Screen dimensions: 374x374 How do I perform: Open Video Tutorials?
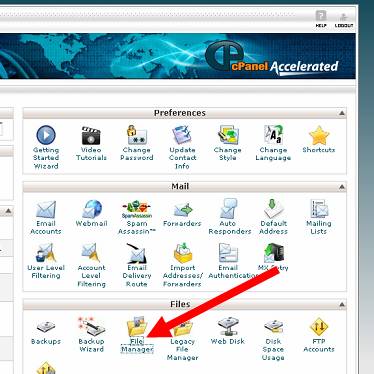tap(91, 143)
